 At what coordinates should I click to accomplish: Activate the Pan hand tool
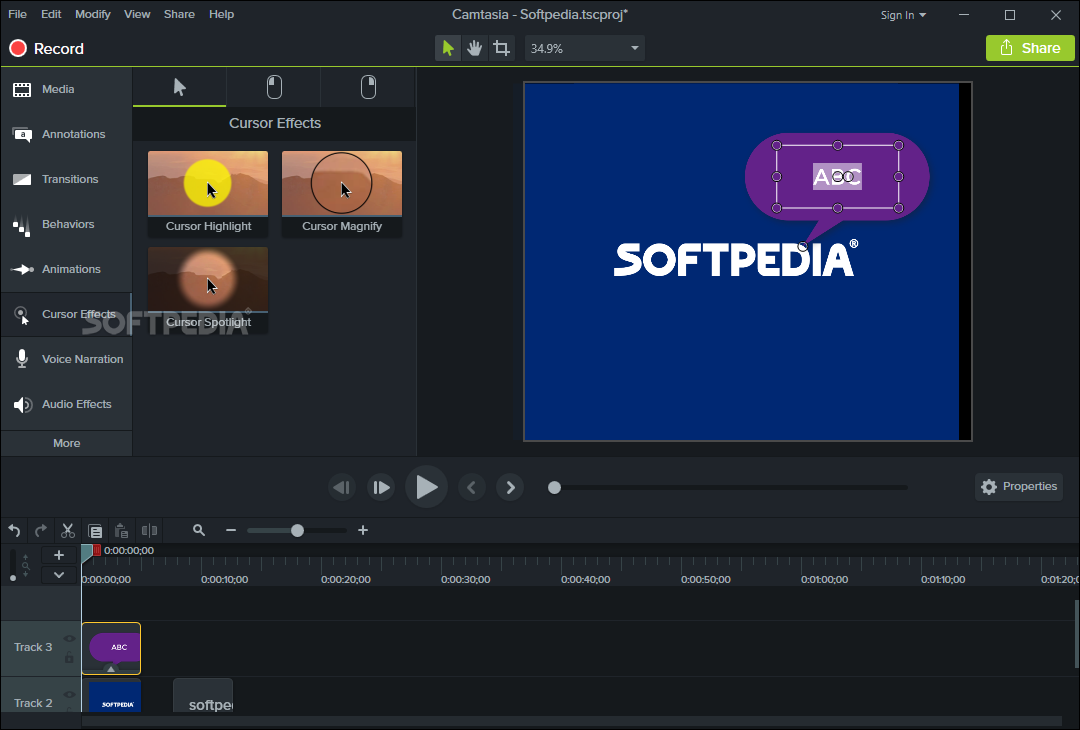[x=475, y=48]
